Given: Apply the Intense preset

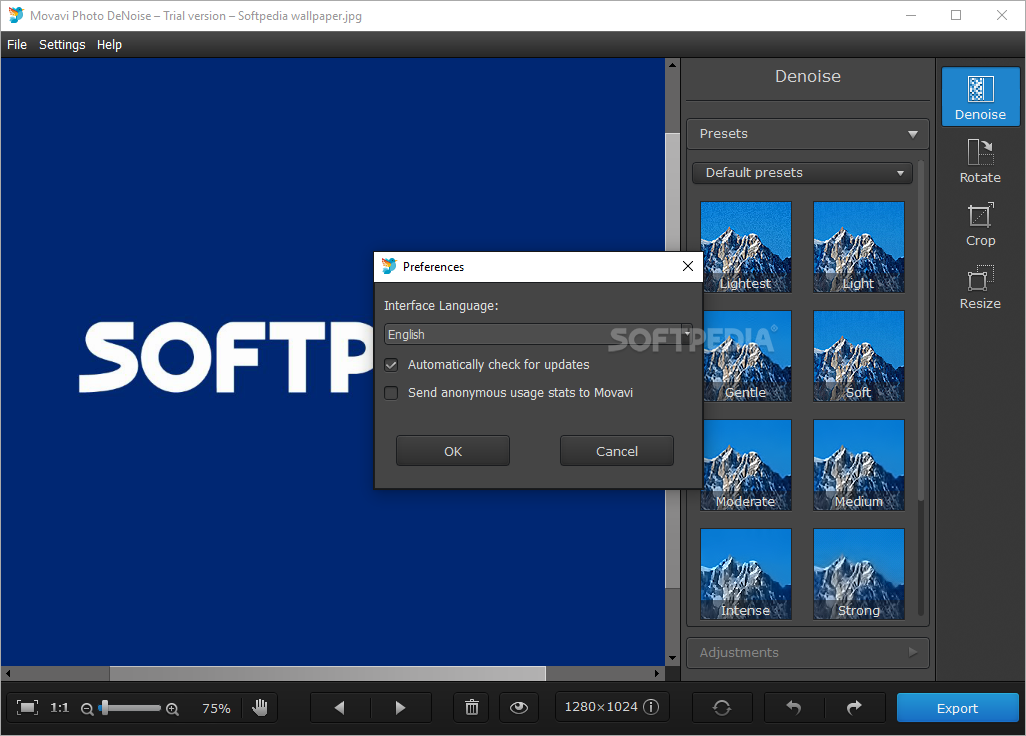Looking at the screenshot, I should [x=746, y=574].
